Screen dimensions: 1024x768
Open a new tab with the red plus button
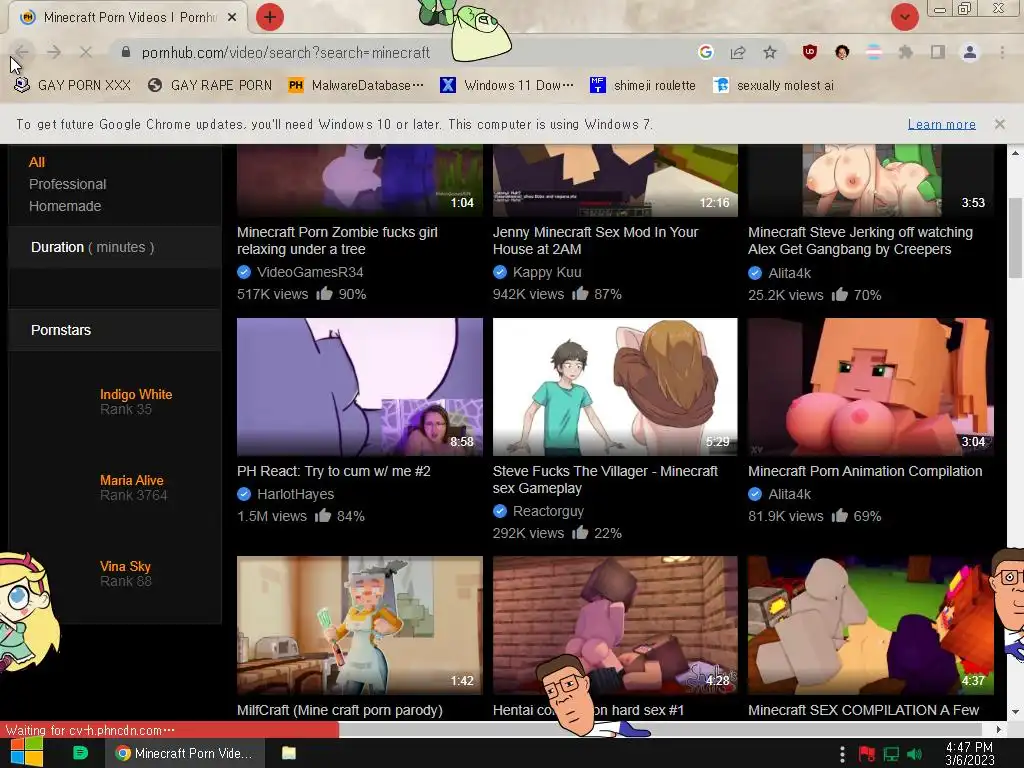270,17
